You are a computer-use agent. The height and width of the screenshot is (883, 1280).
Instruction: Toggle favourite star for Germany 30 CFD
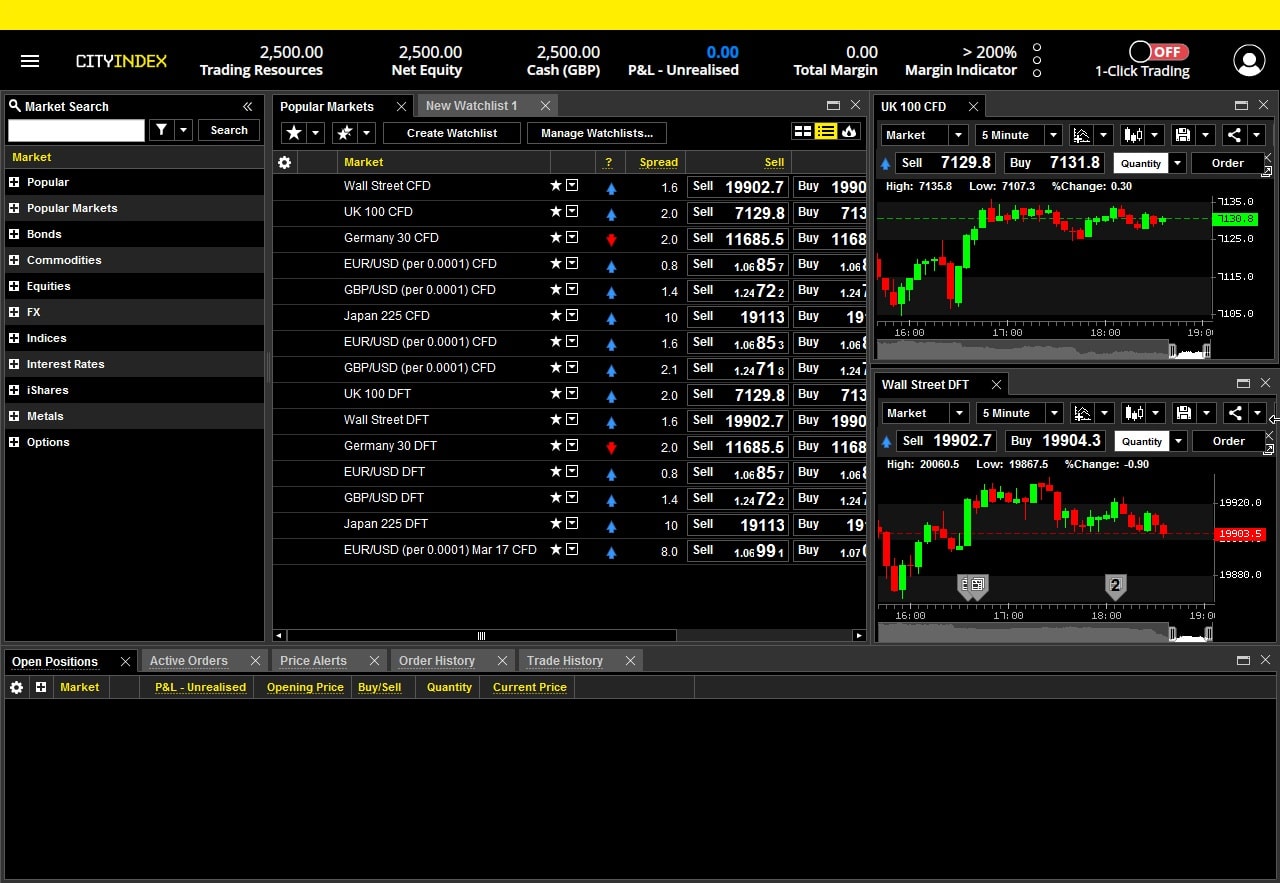pos(556,238)
